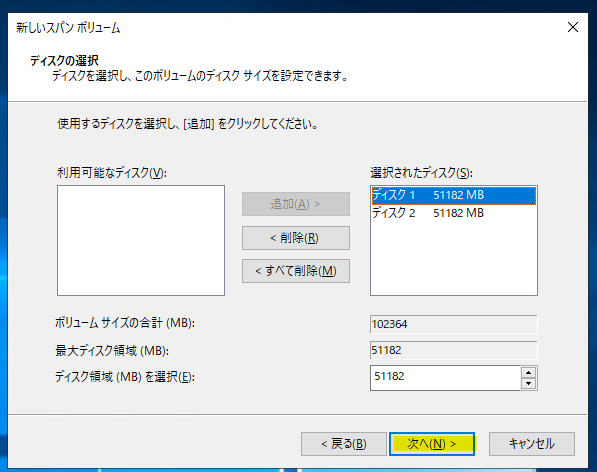
Task: Increase disk space with the up spinner arrow
Action: 528,372
